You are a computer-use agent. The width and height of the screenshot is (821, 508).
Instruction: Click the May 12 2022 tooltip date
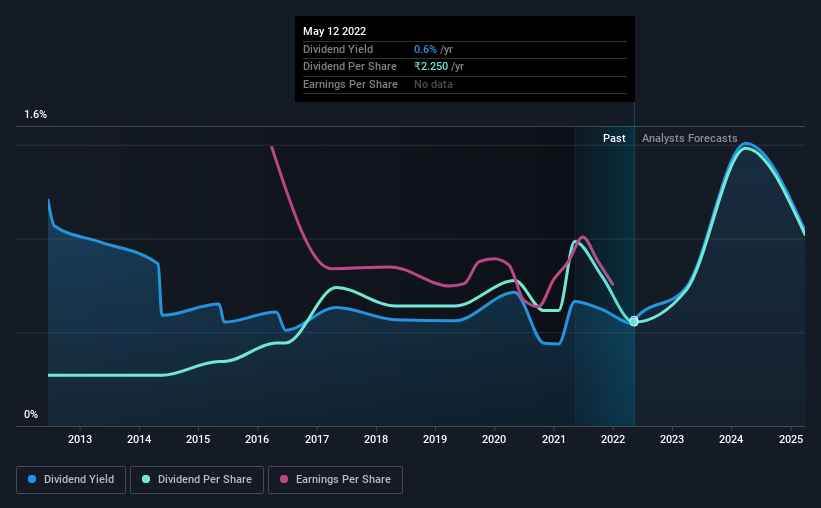pyautogui.click(x=335, y=31)
